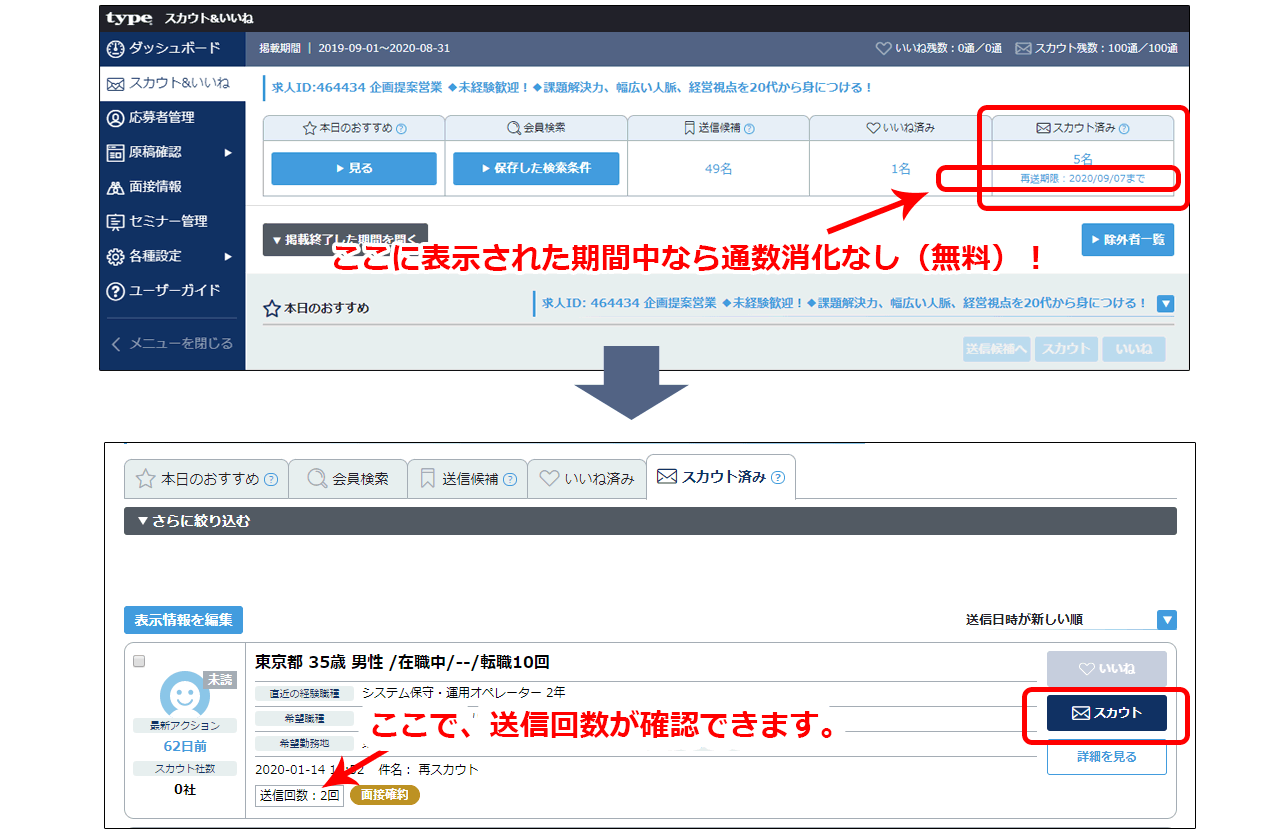Click help icon beside スカウト済み column header
The width and height of the screenshot is (1280, 832).
(x=1124, y=129)
